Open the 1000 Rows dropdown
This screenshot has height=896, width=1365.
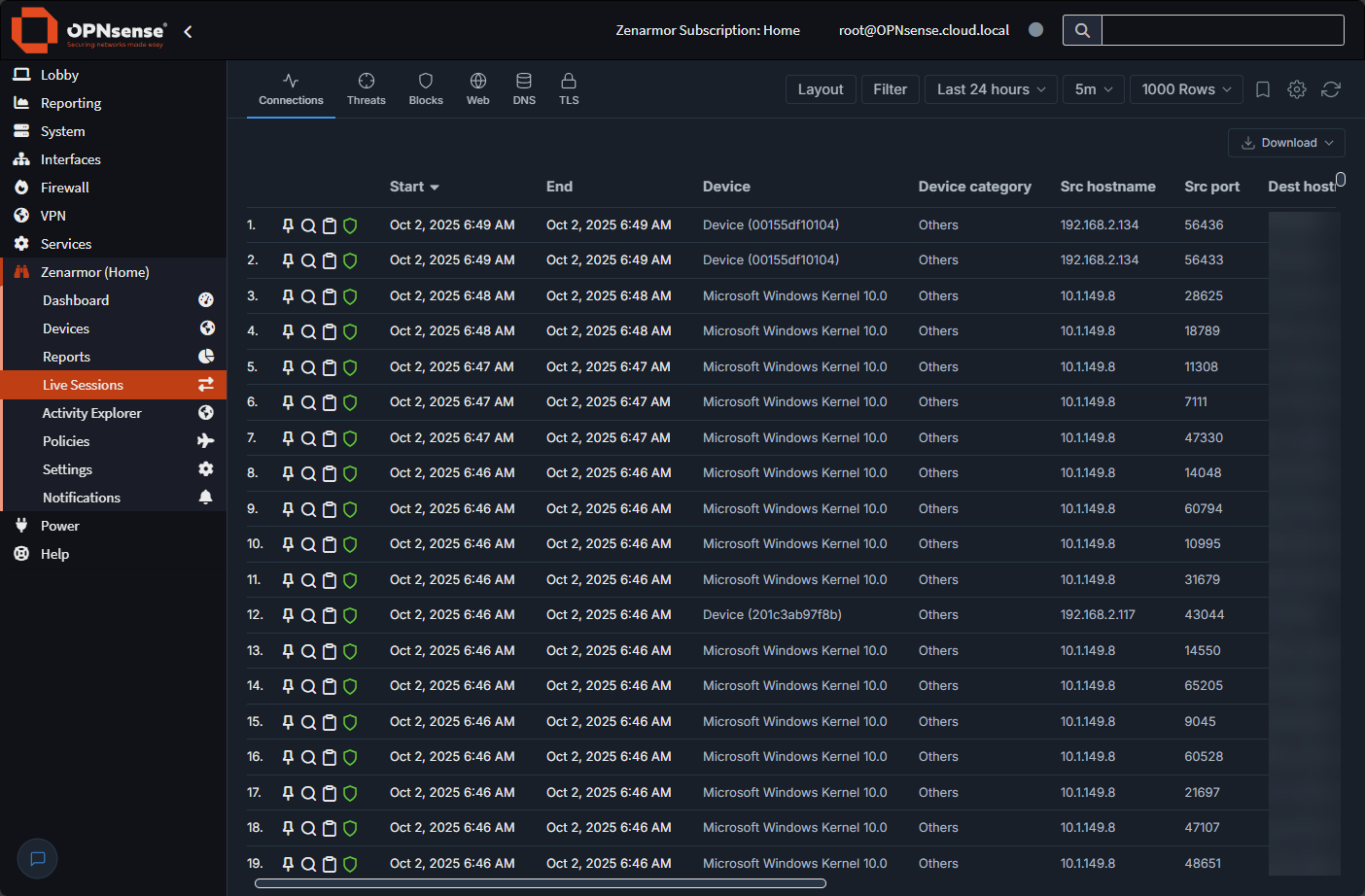[x=1185, y=88]
